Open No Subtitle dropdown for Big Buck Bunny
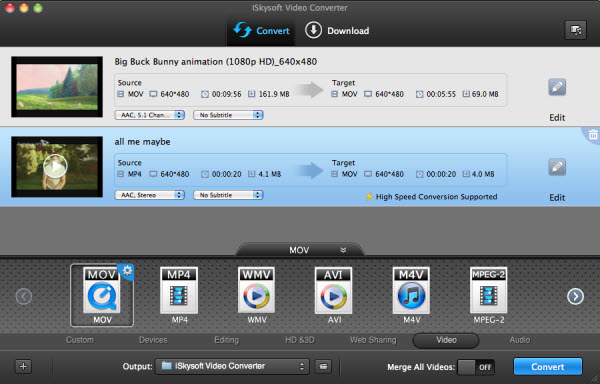The width and height of the screenshot is (600, 384). 228,115
